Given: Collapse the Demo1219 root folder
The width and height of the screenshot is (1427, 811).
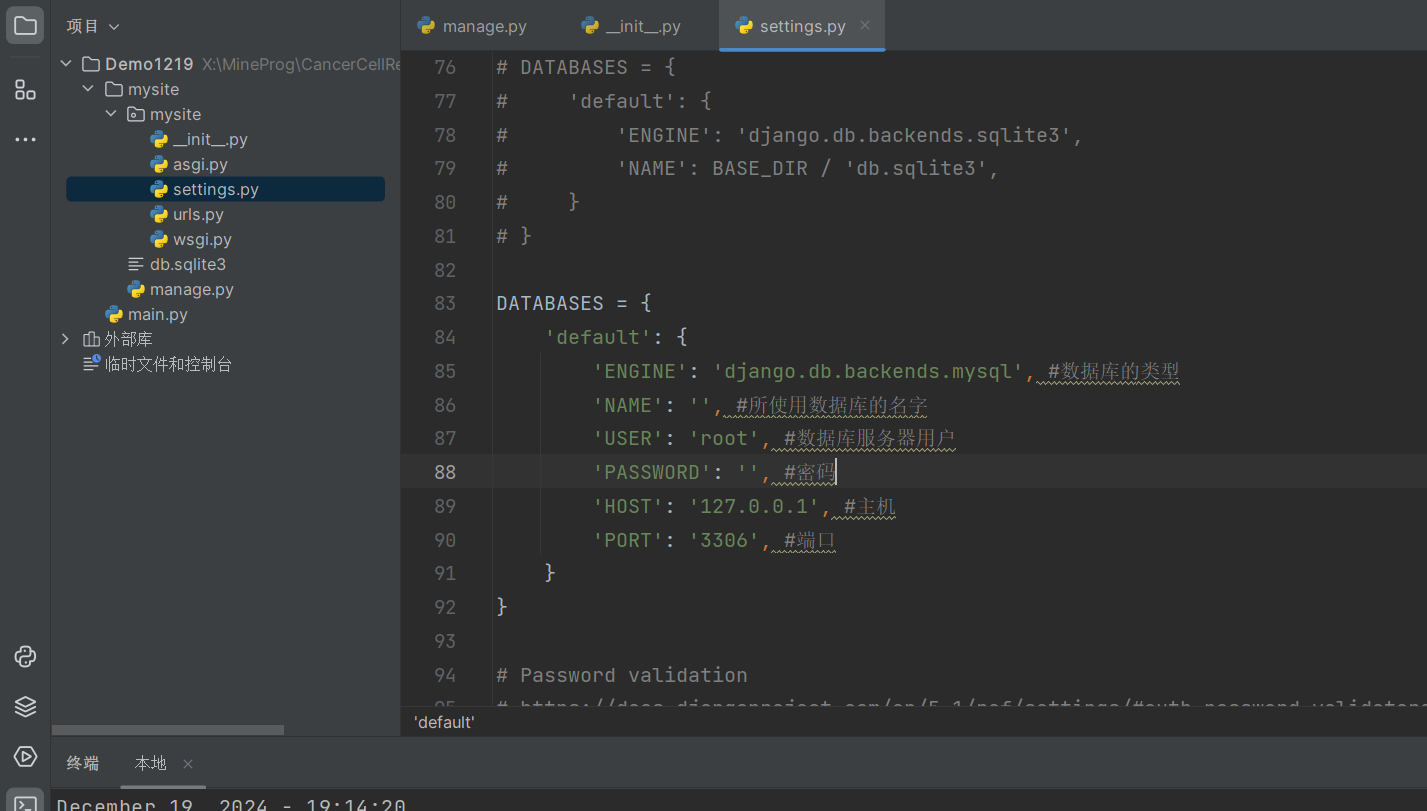Looking at the screenshot, I should coord(66,64).
